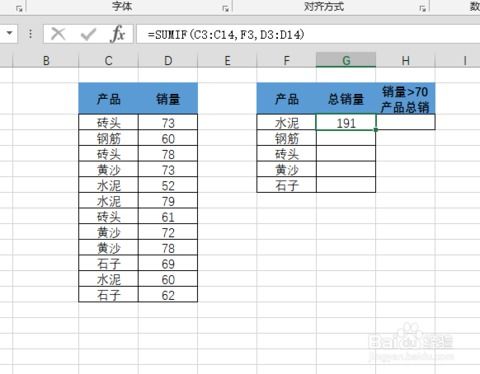
Task: Select the 产品 header in column F
Action: (x=286, y=99)
